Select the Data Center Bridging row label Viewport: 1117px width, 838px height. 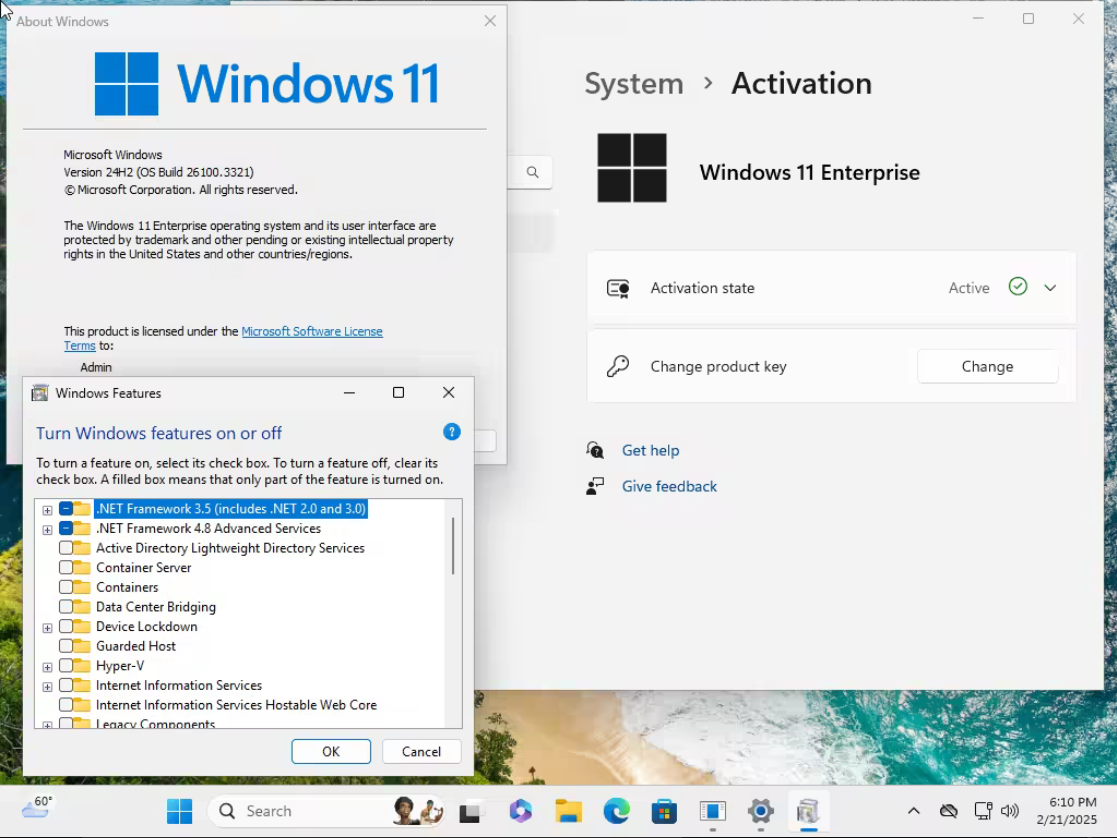pyautogui.click(x=155, y=606)
